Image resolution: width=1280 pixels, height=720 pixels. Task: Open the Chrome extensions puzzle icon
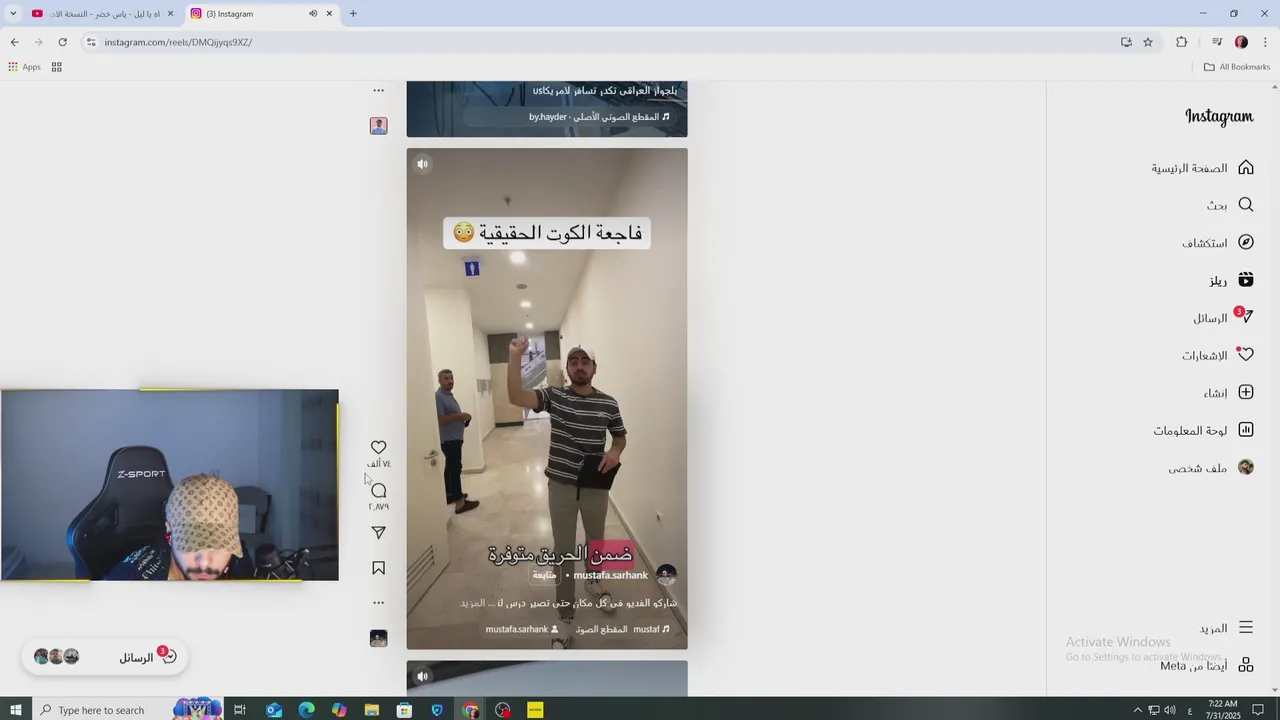[1182, 42]
